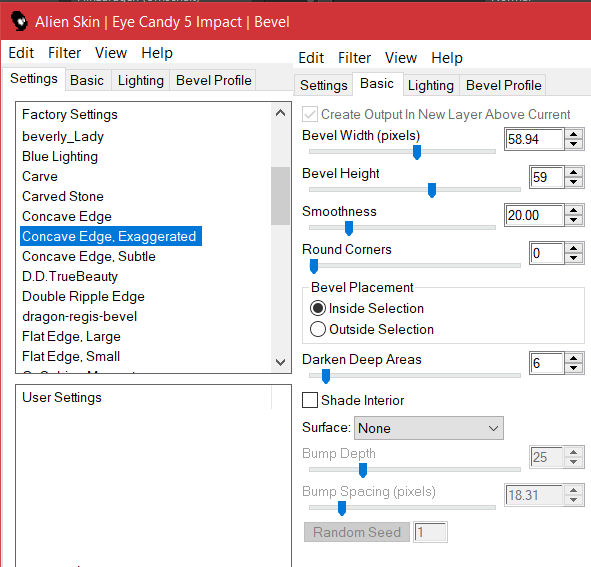This screenshot has width=591, height=567.
Task: Switch to the right Settings tab
Action: (324, 85)
